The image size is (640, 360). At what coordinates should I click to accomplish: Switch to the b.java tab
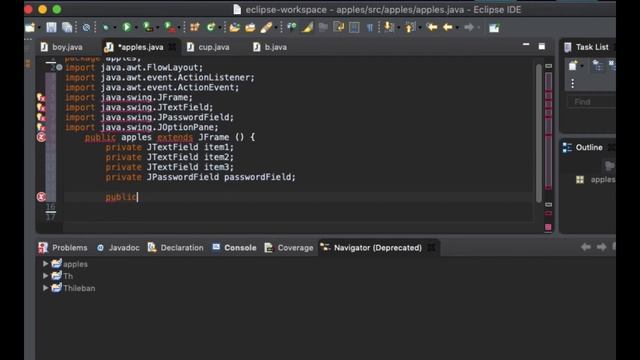click(271, 47)
